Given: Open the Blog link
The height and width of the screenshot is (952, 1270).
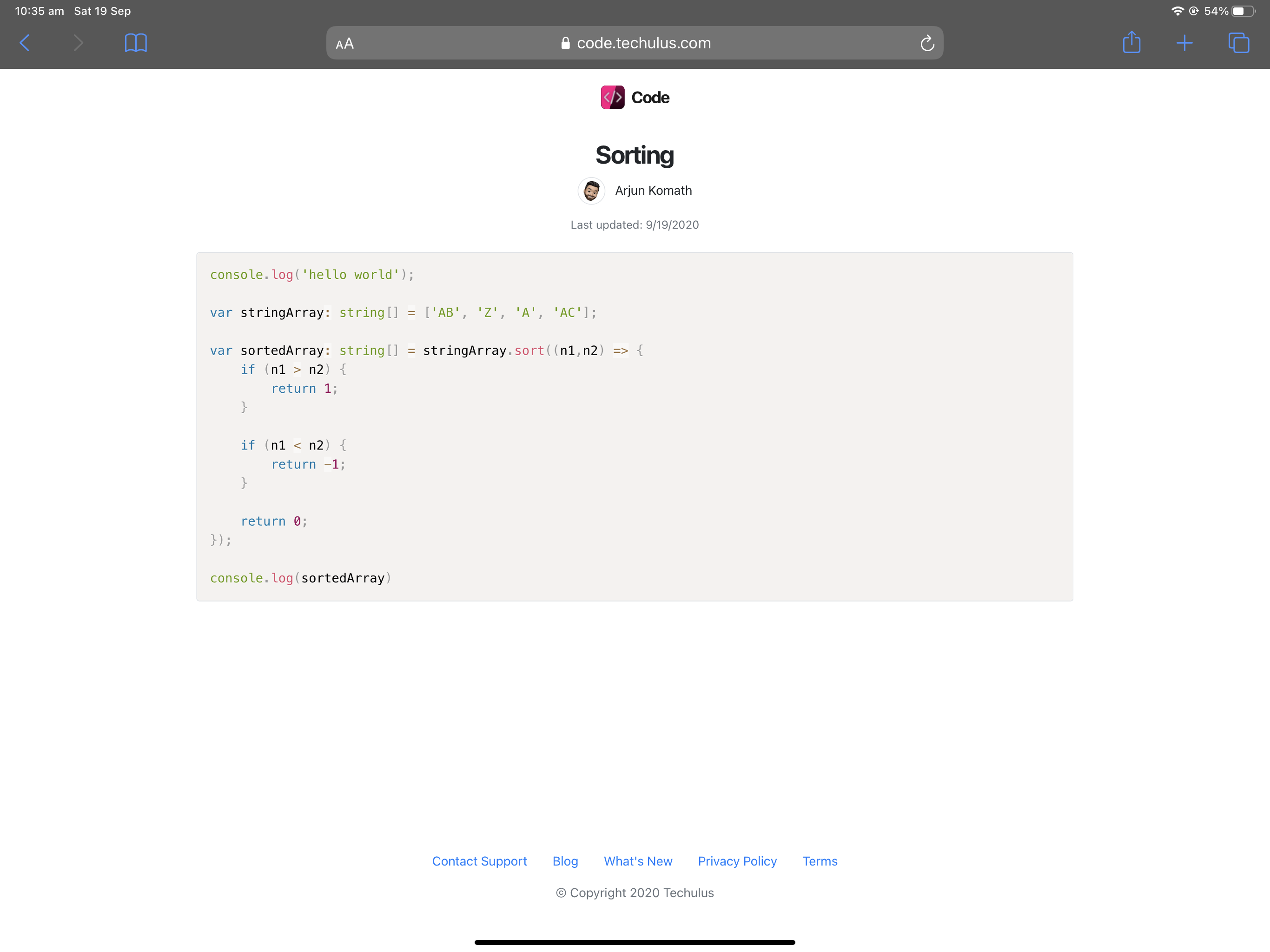Looking at the screenshot, I should coord(565,861).
